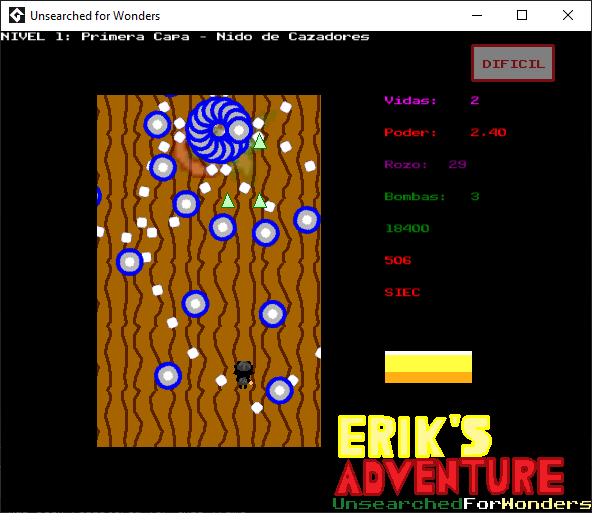Click the Poder: 2.40 power value
Image resolution: width=592 pixels, height=513 pixels.
coord(445,132)
